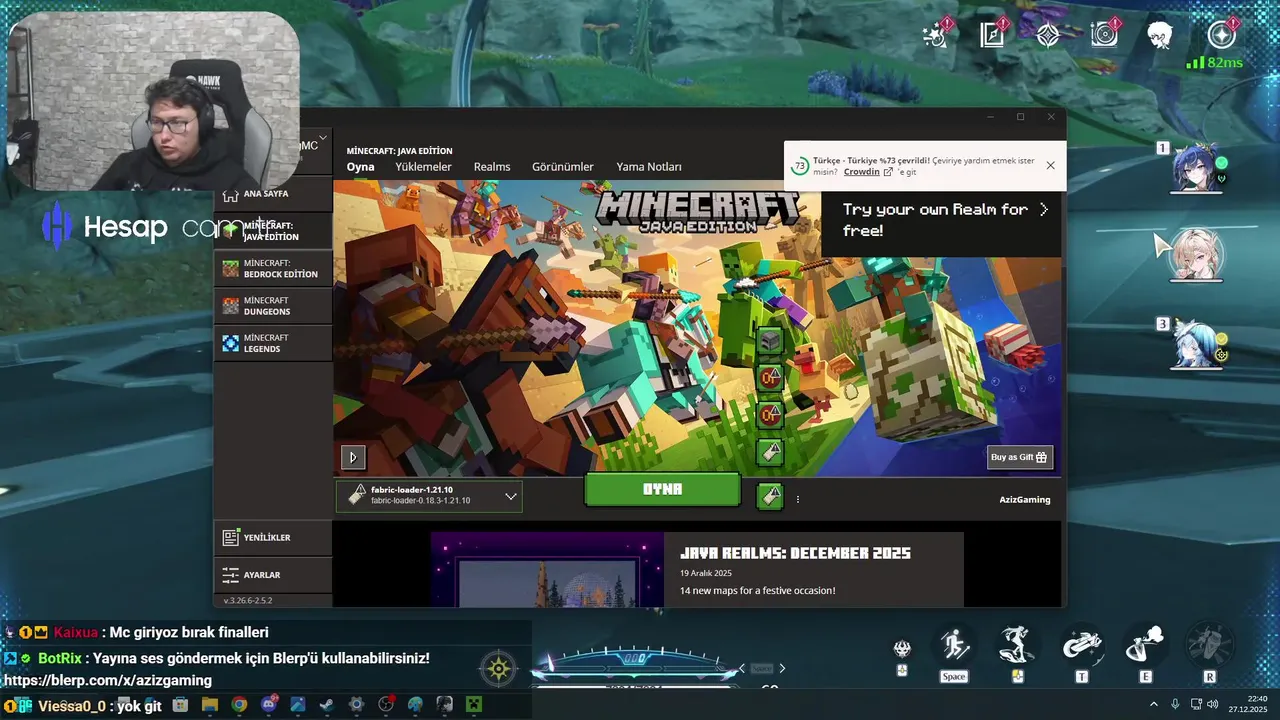Click the launcher version text v.3.26.6-2.5.2
The width and height of the screenshot is (1280, 720).
point(248,601)
